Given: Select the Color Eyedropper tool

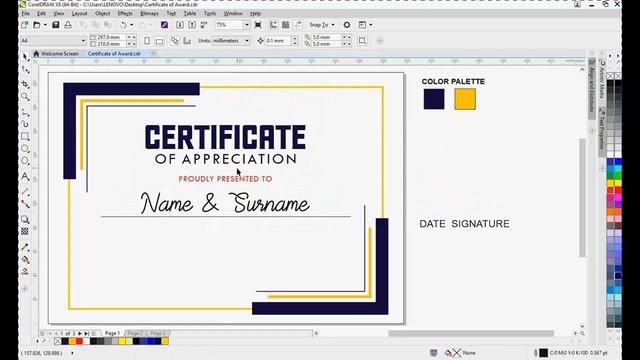Looking at the screenshot, I should tap(25, 247).
